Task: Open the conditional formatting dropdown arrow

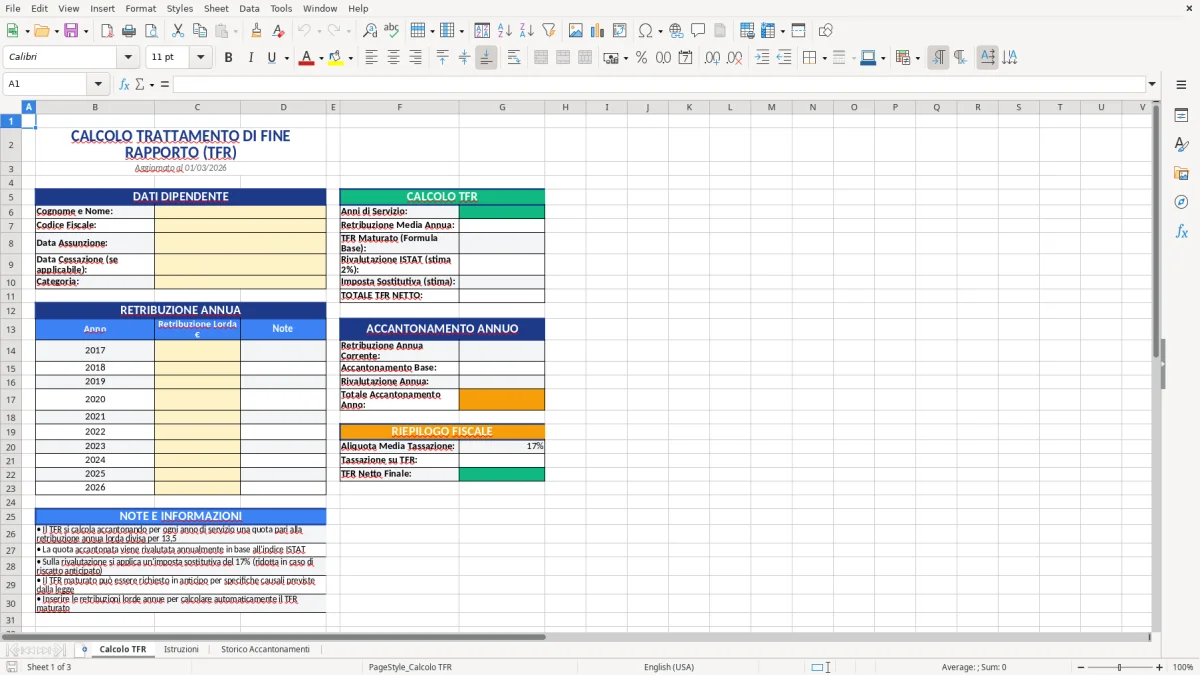Action: [x=917, y=58]
